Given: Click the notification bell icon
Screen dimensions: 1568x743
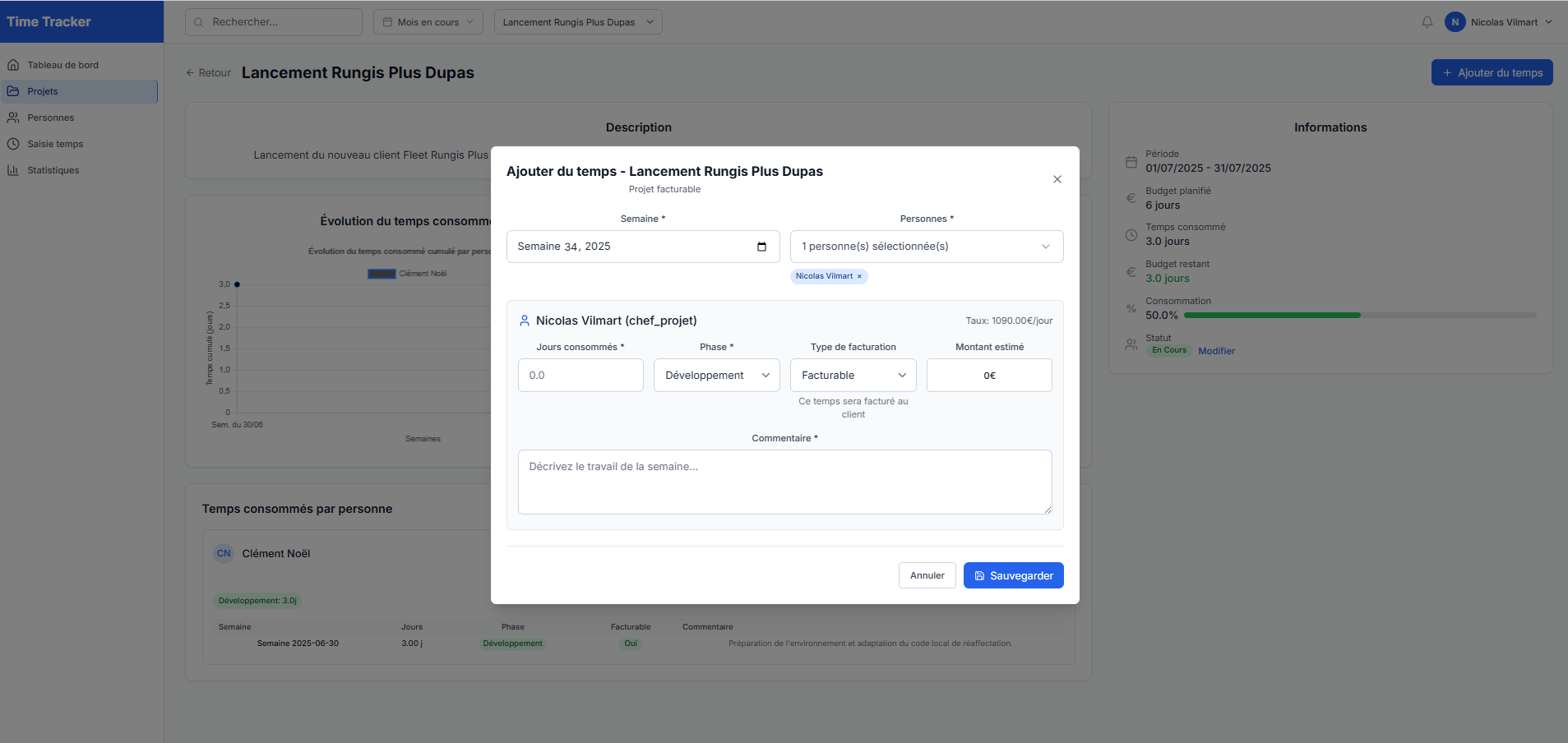Looking at the screenshot, I should tap(1427, 22).
